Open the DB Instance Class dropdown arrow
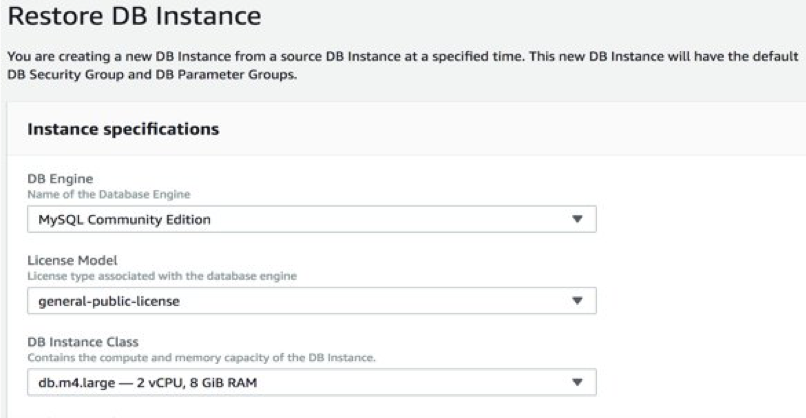806x418 pixels. [576, 382]
